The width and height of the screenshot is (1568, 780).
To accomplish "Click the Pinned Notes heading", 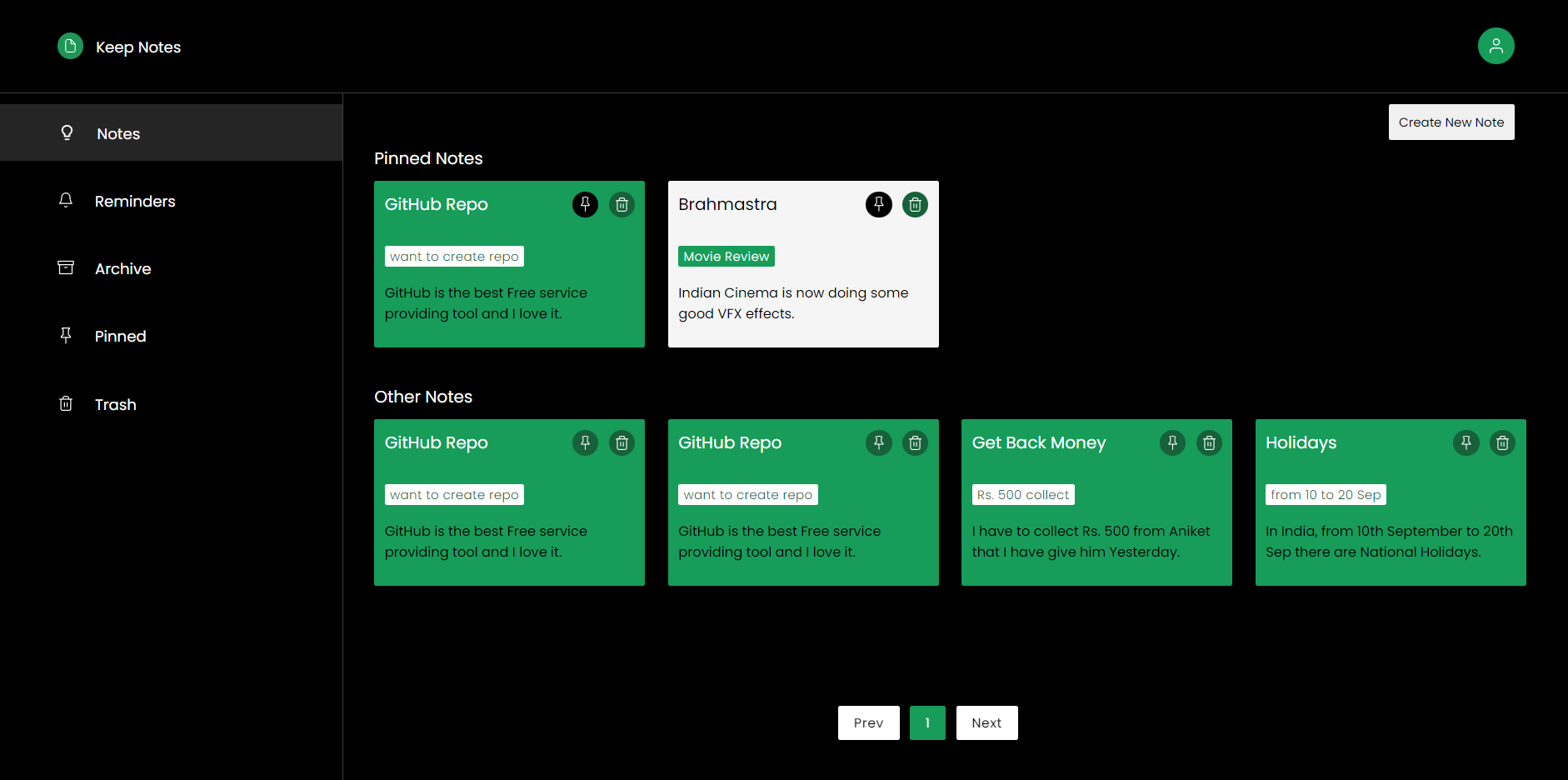I will click(x=428, y=158).
